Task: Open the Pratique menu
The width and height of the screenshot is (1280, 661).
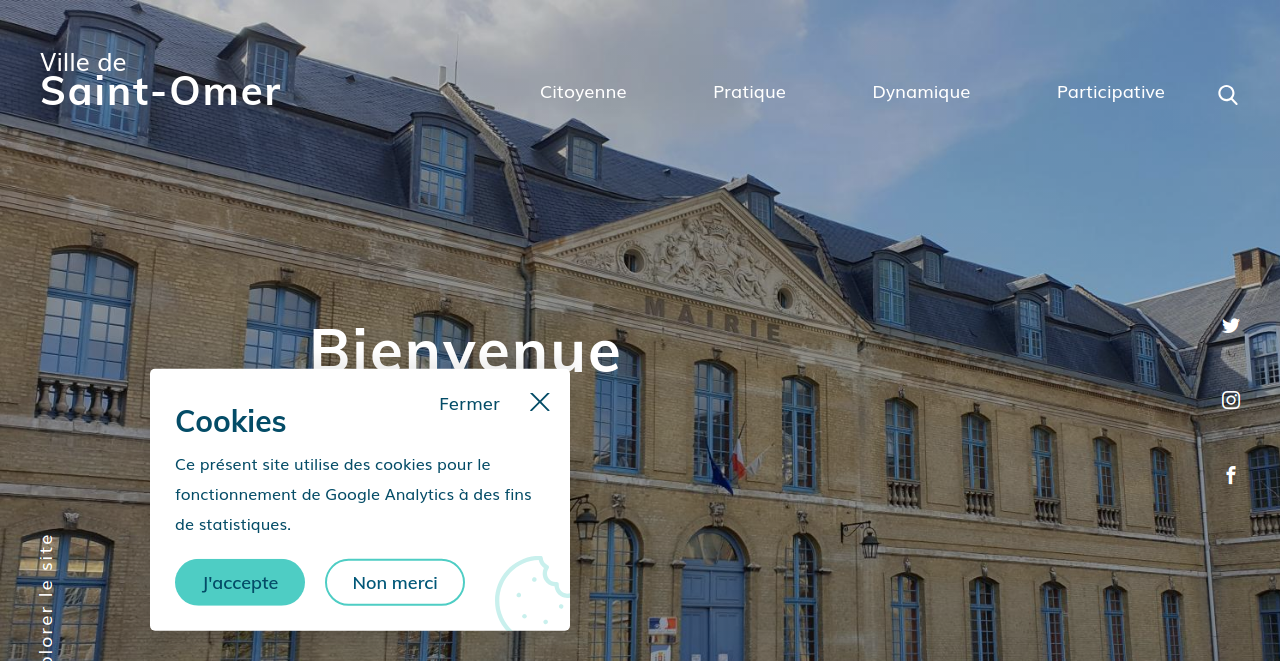Action: (749, 92)
